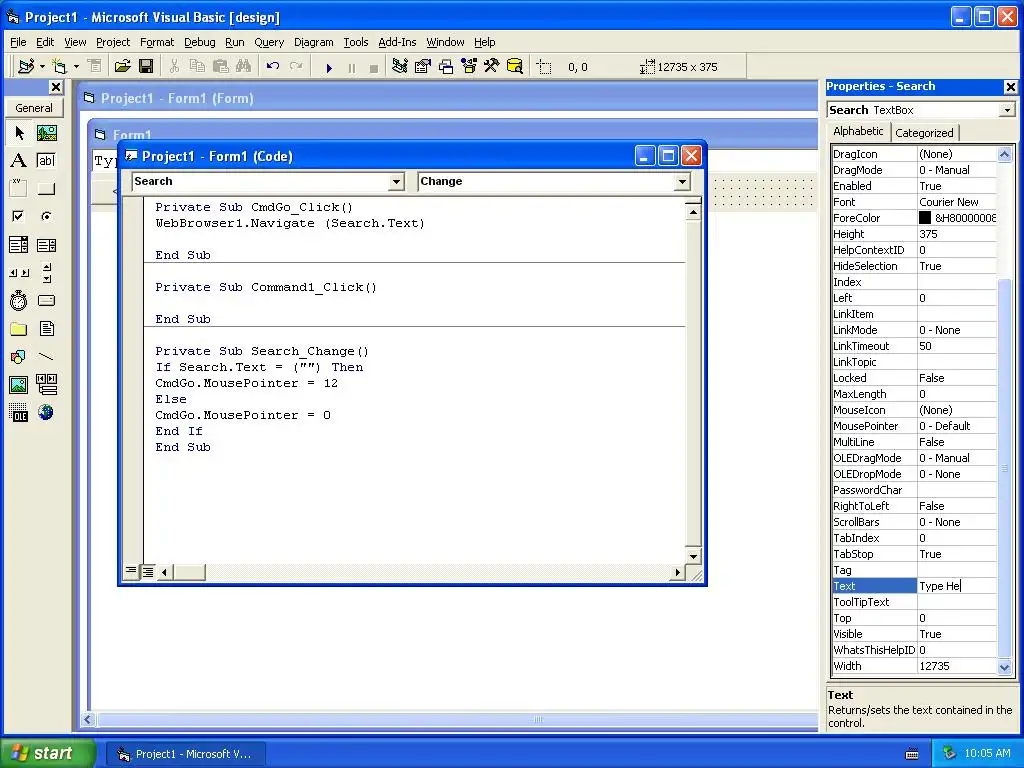Select the Label control tool
The height and width of the screenshot is (768, 1024).
point(19,161)
